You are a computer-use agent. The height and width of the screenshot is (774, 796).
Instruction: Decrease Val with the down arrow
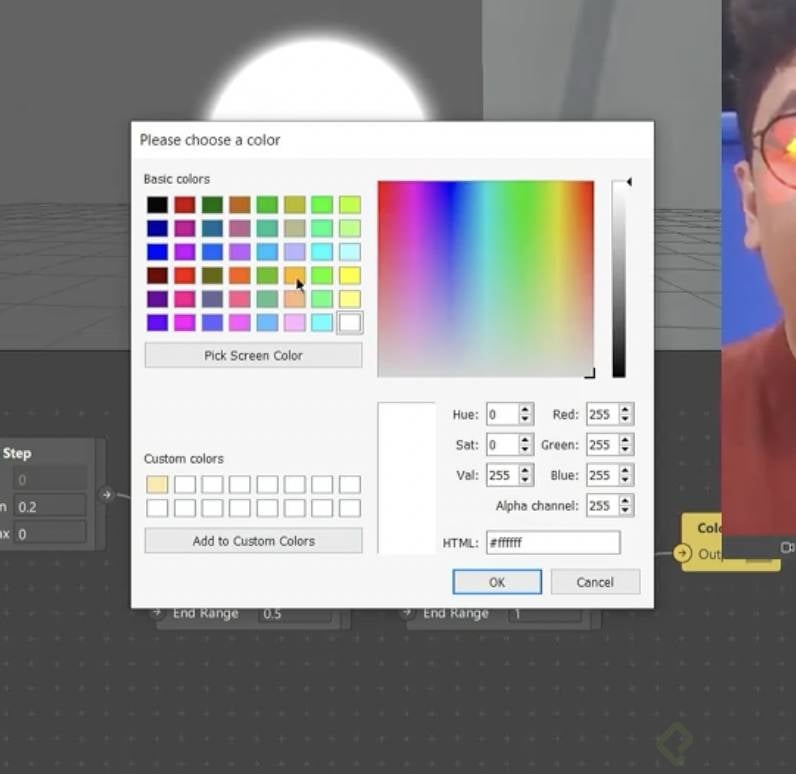pos(525,481)
